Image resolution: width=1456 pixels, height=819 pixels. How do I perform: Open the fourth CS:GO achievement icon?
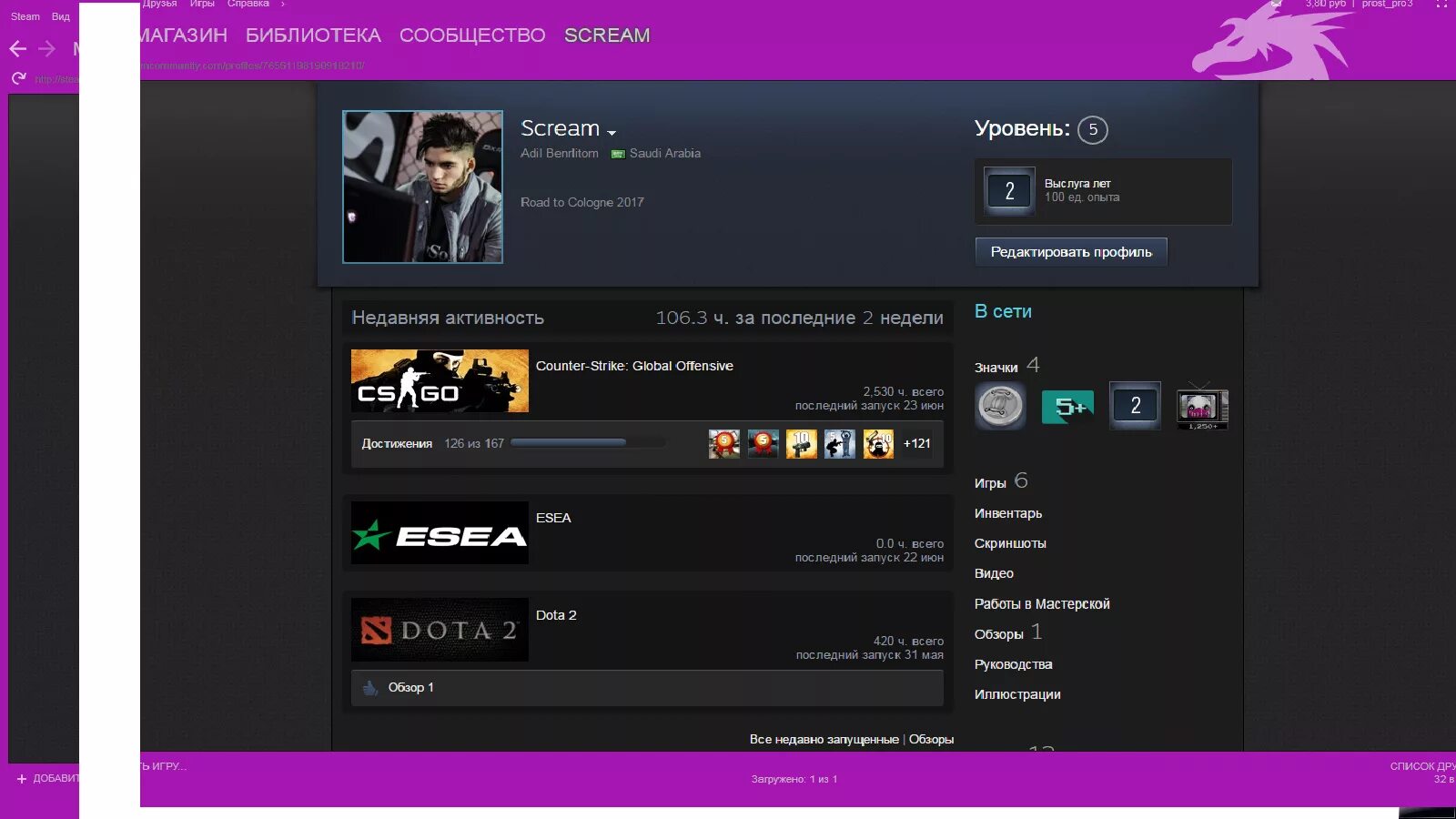tap(840, 443)
